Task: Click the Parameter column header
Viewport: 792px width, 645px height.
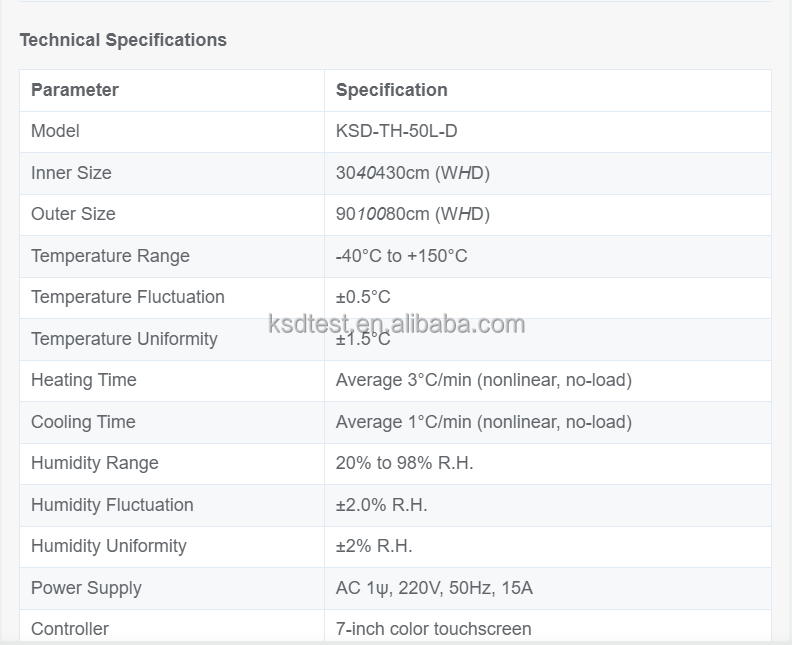Action: pos(75,90)
